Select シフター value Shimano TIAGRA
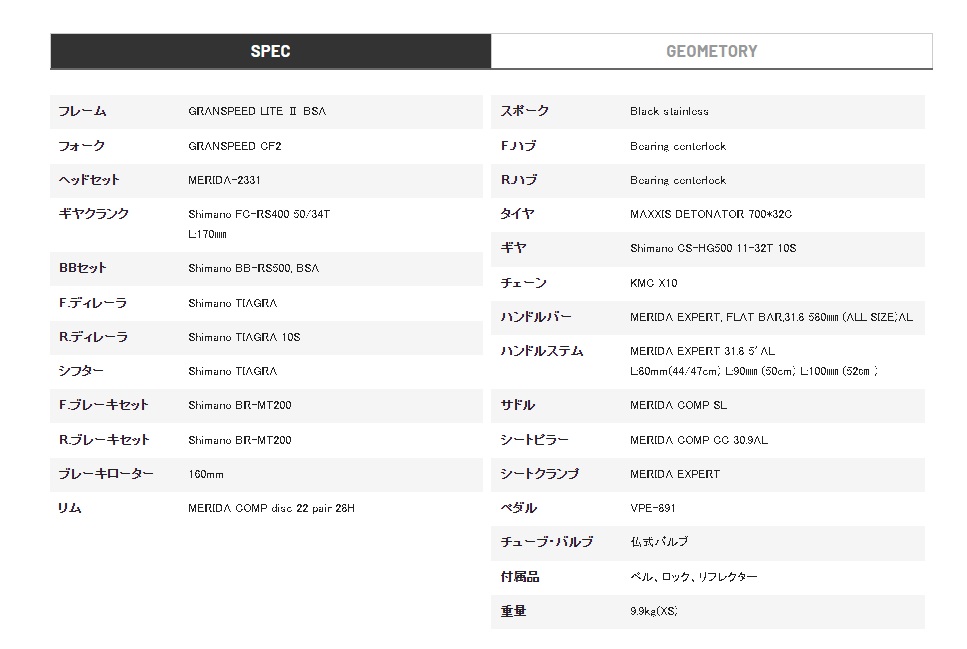The width and height of the screenshot is (967, 649). [x=232, y=371]
